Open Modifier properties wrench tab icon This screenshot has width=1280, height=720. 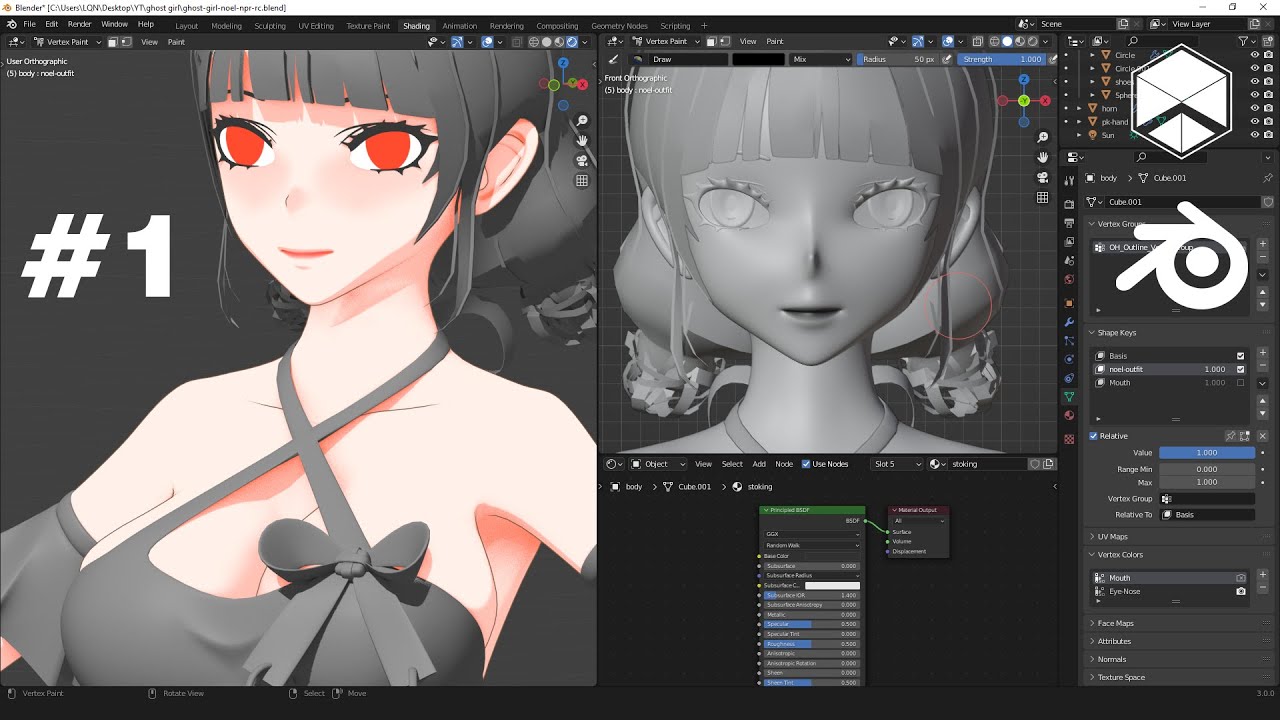[1069, 322]
